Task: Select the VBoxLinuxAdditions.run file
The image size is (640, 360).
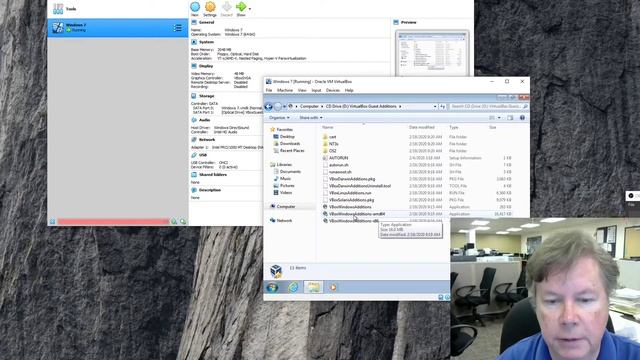Action: click(350, 193)
